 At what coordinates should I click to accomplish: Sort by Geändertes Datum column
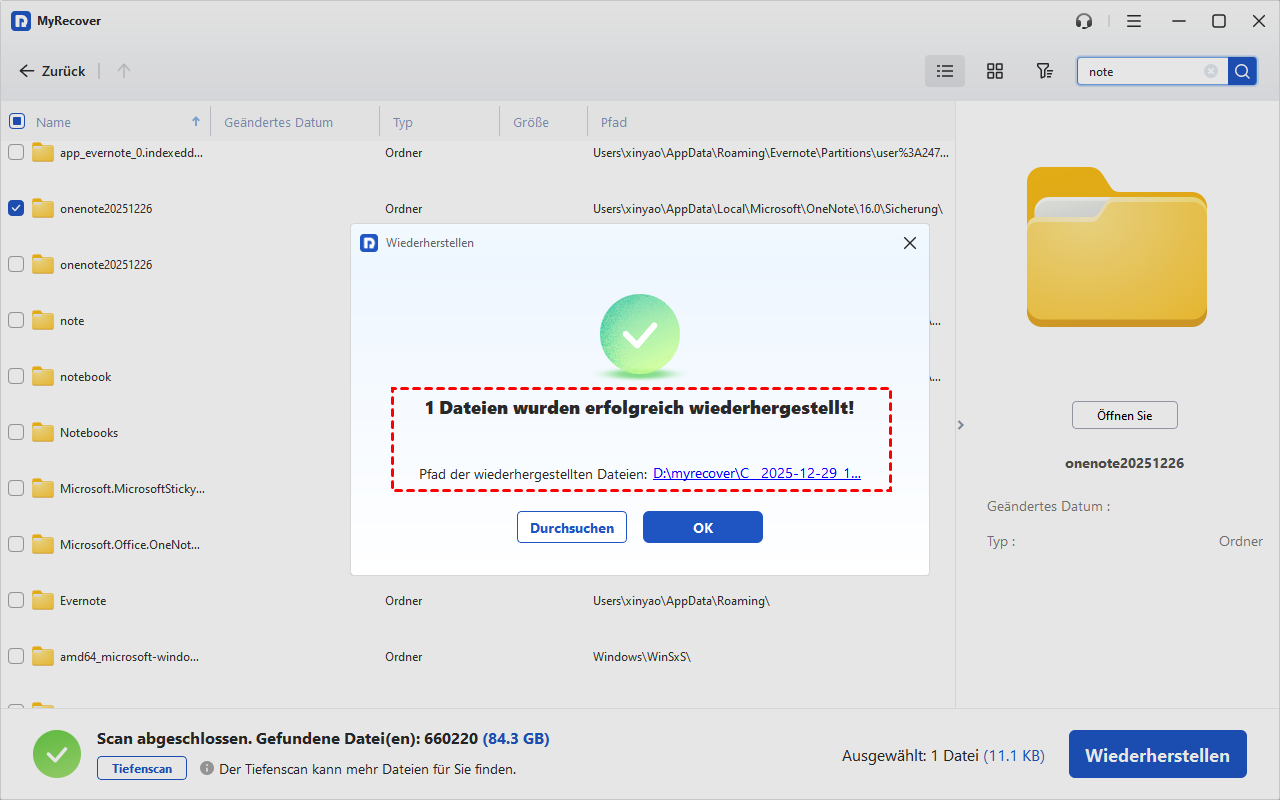(x=279, y=122)
